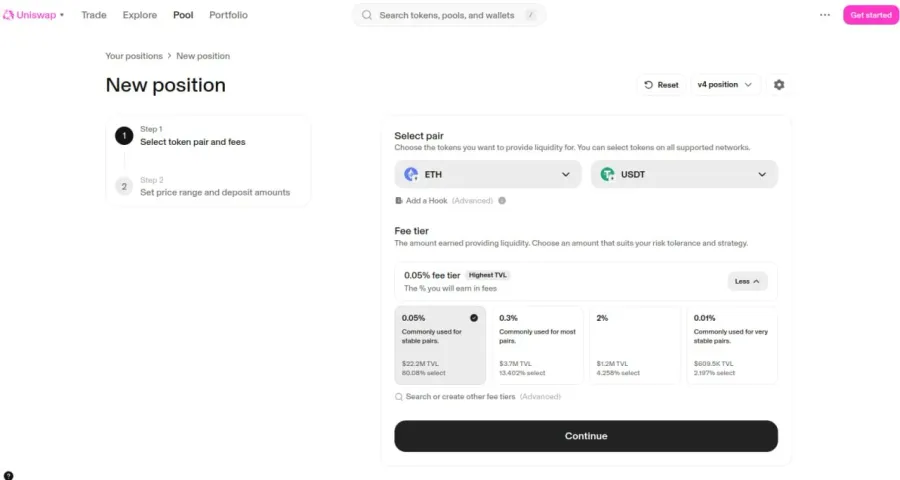Click the hook document icon beside Add a Hook

click(398, 200)
